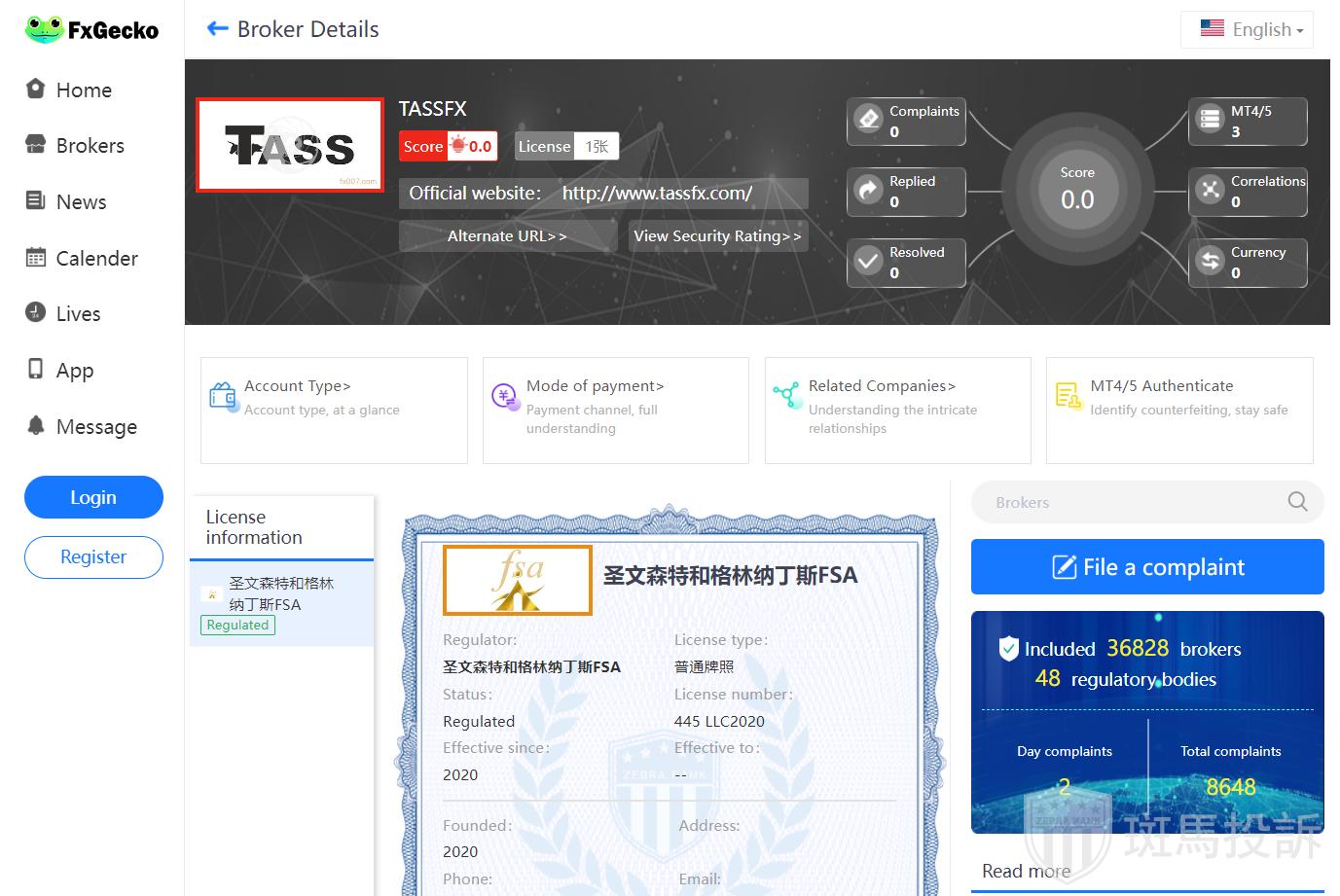
Task: Click the Correlations icon
Action: pos(1210,190)
